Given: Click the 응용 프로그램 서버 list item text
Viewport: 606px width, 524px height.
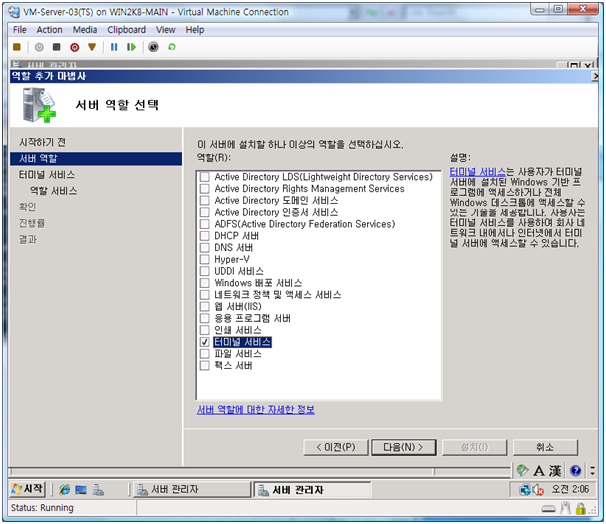Looking at the screenshot, I should tap(252, 318).
